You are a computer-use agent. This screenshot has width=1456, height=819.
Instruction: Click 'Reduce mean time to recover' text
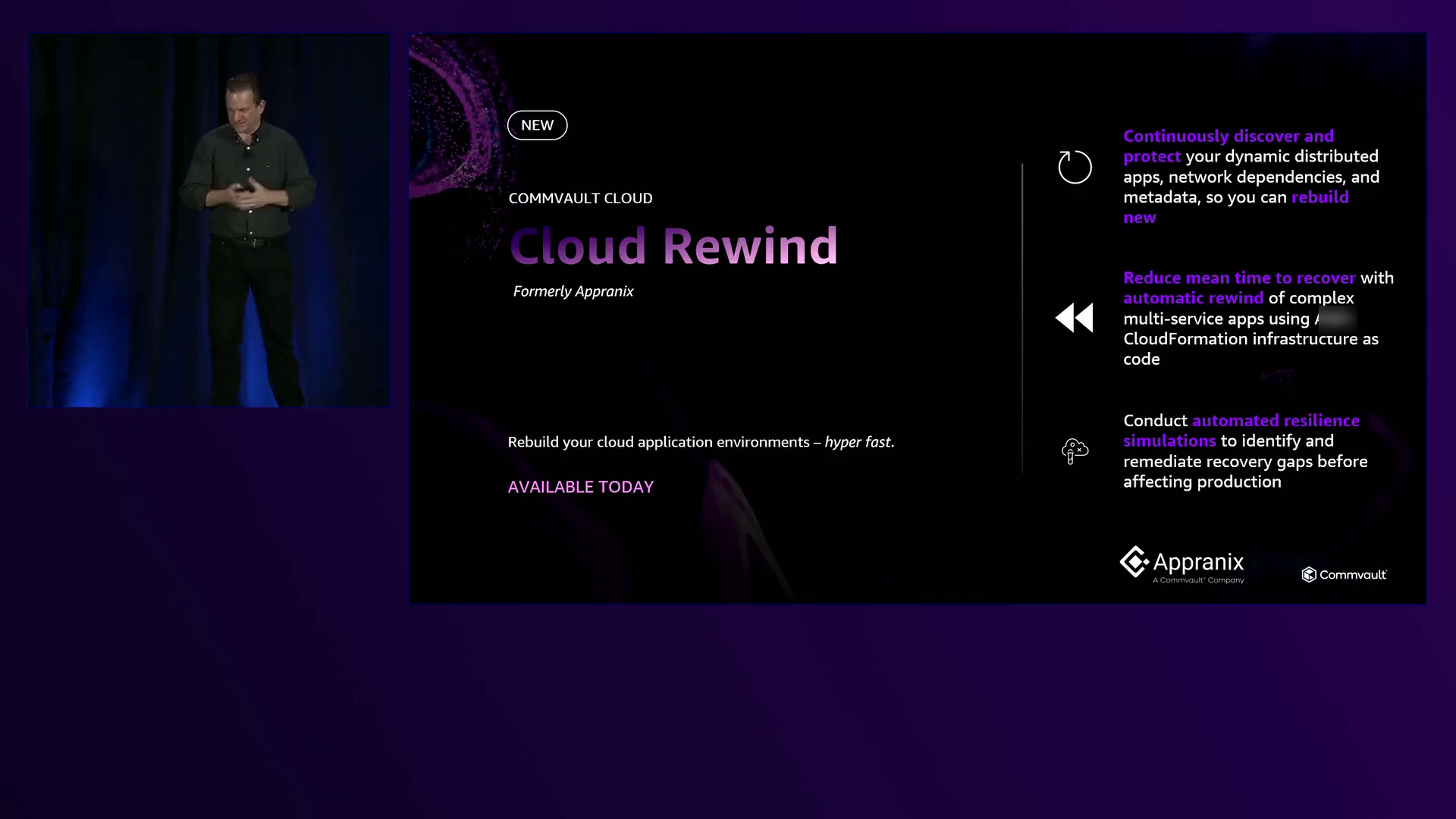1238,278
